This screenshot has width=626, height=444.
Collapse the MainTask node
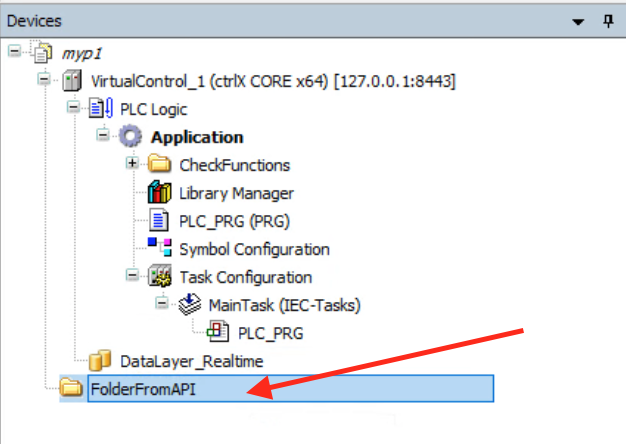point(162,303)
